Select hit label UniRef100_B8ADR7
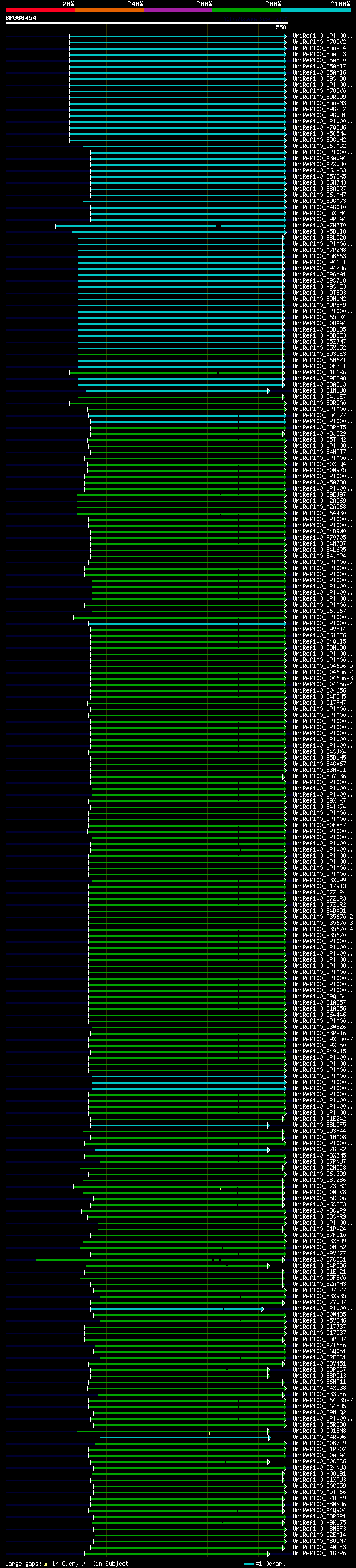This screenshot has height=1568, width=356. tap(319, 189)
